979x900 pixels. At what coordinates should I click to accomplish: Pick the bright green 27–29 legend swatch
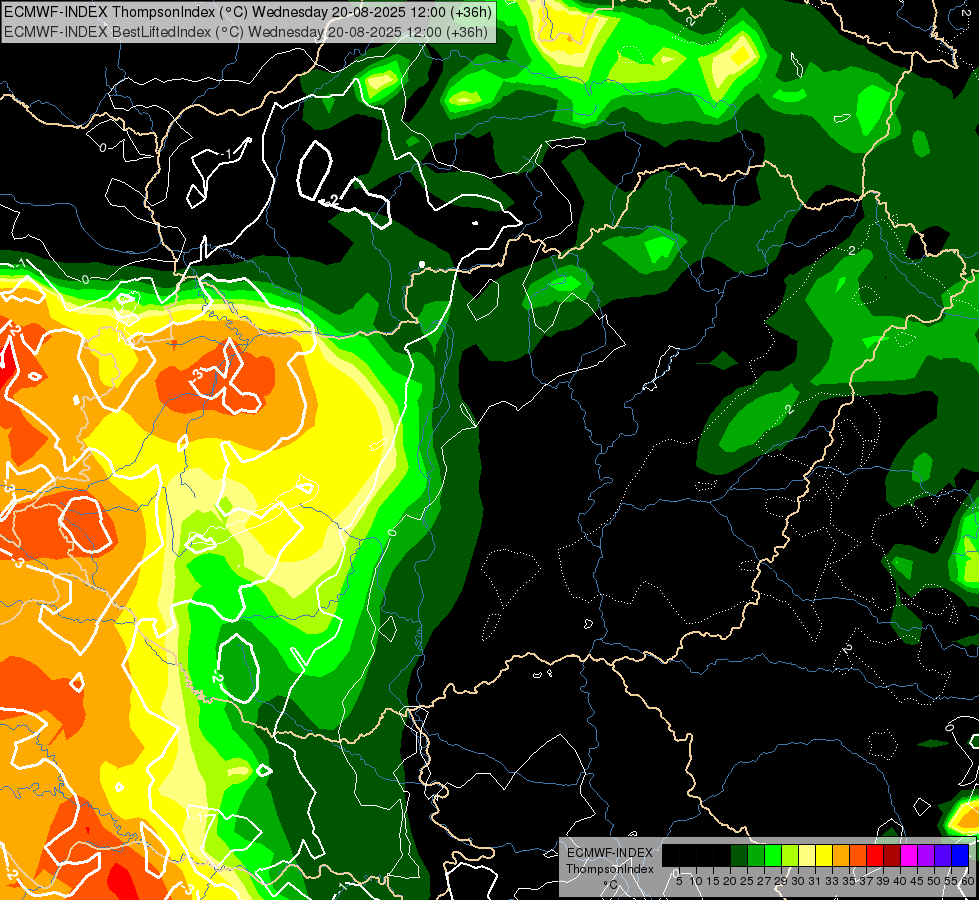(x=773, y=855)
